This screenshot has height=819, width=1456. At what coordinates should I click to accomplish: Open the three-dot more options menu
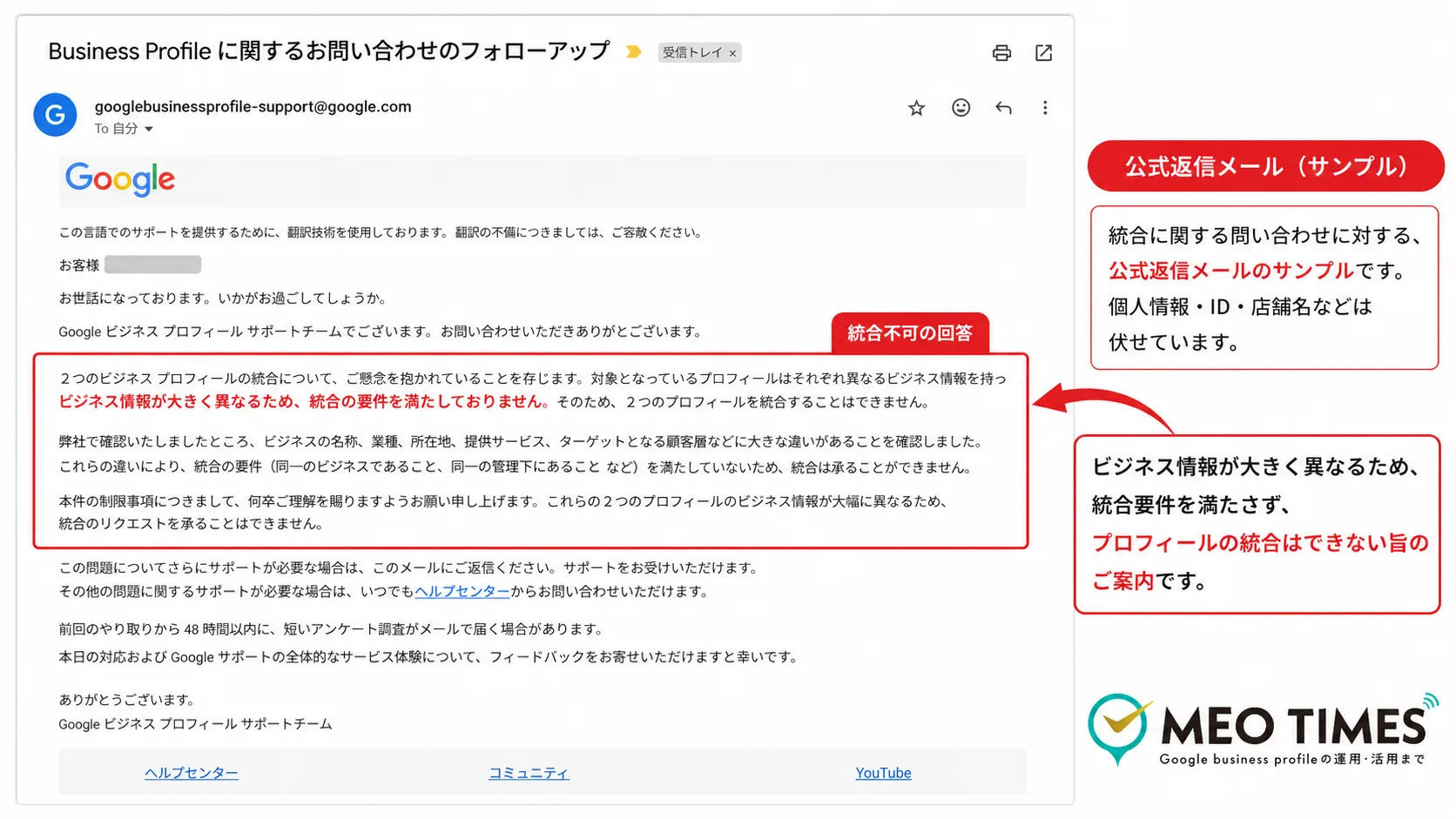click(1045, 108)
